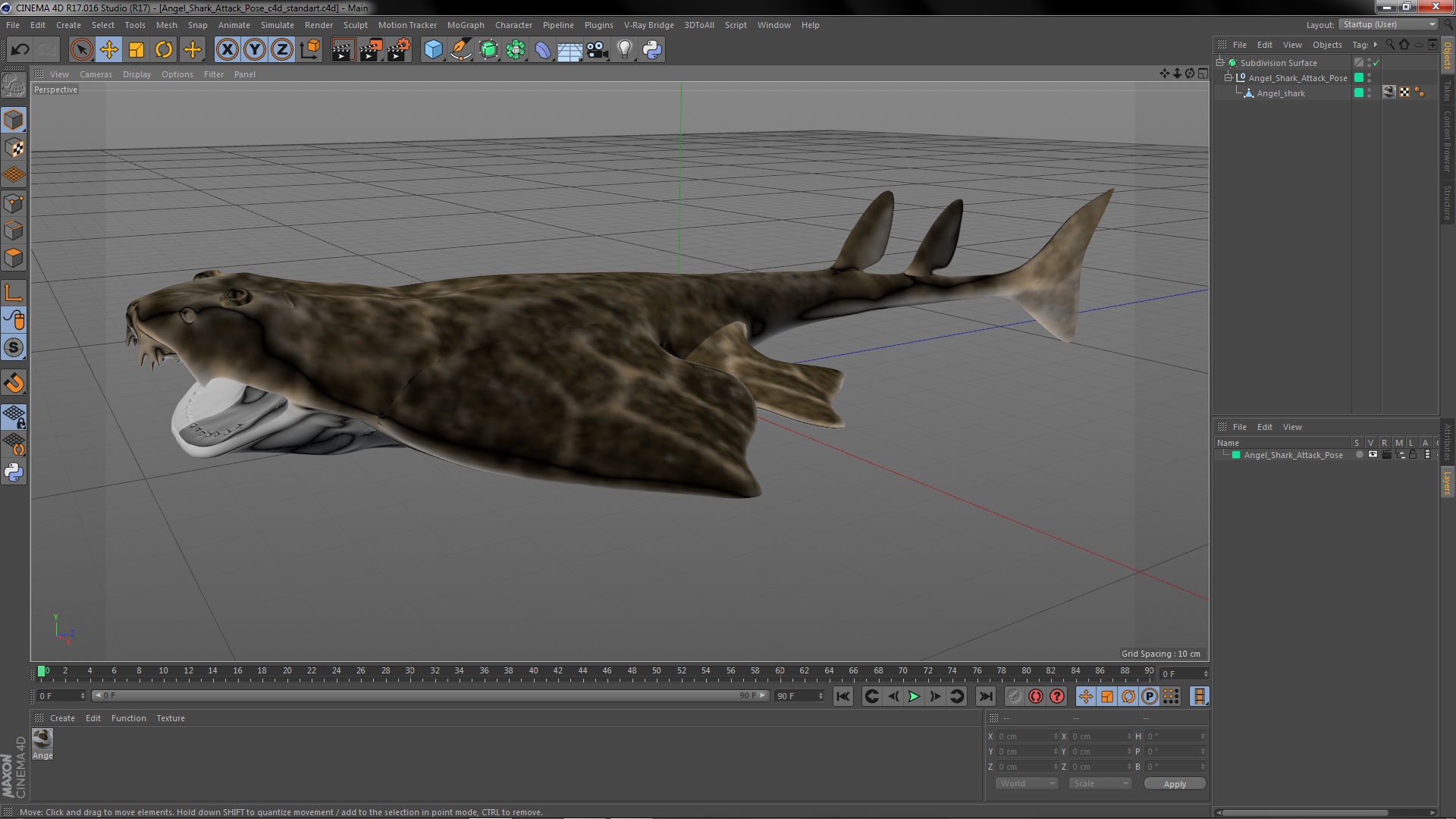This screenshot has height=819, width=1456.
Task: Click the Undo arrow icon
Action: (x=20, y=50)
